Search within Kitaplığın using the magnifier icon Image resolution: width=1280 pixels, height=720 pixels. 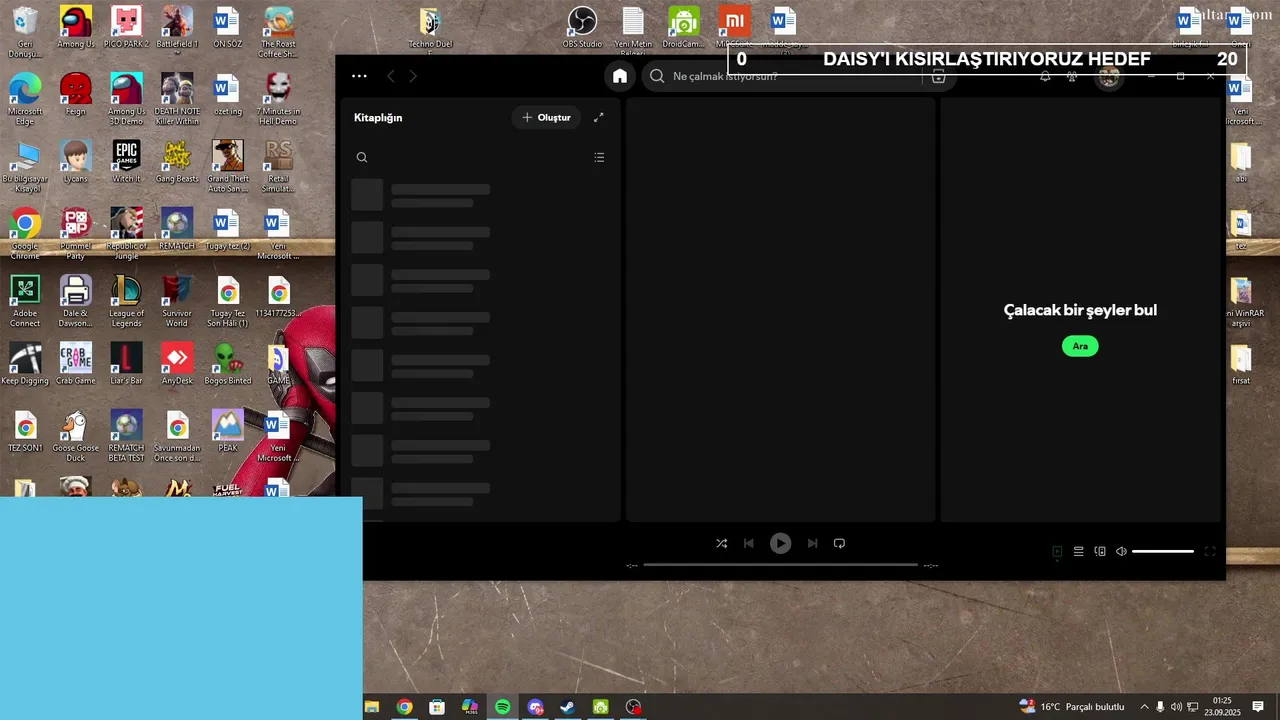click(362, 157)
